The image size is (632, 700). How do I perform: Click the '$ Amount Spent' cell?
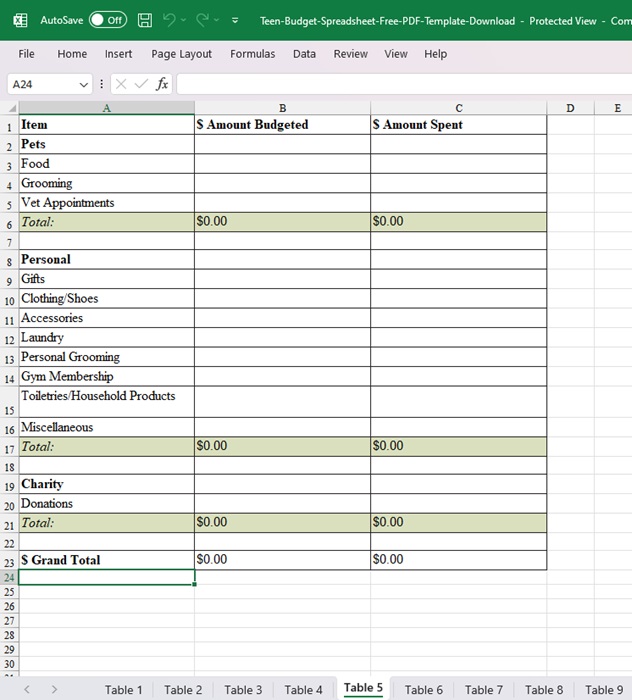pos(459,125)
